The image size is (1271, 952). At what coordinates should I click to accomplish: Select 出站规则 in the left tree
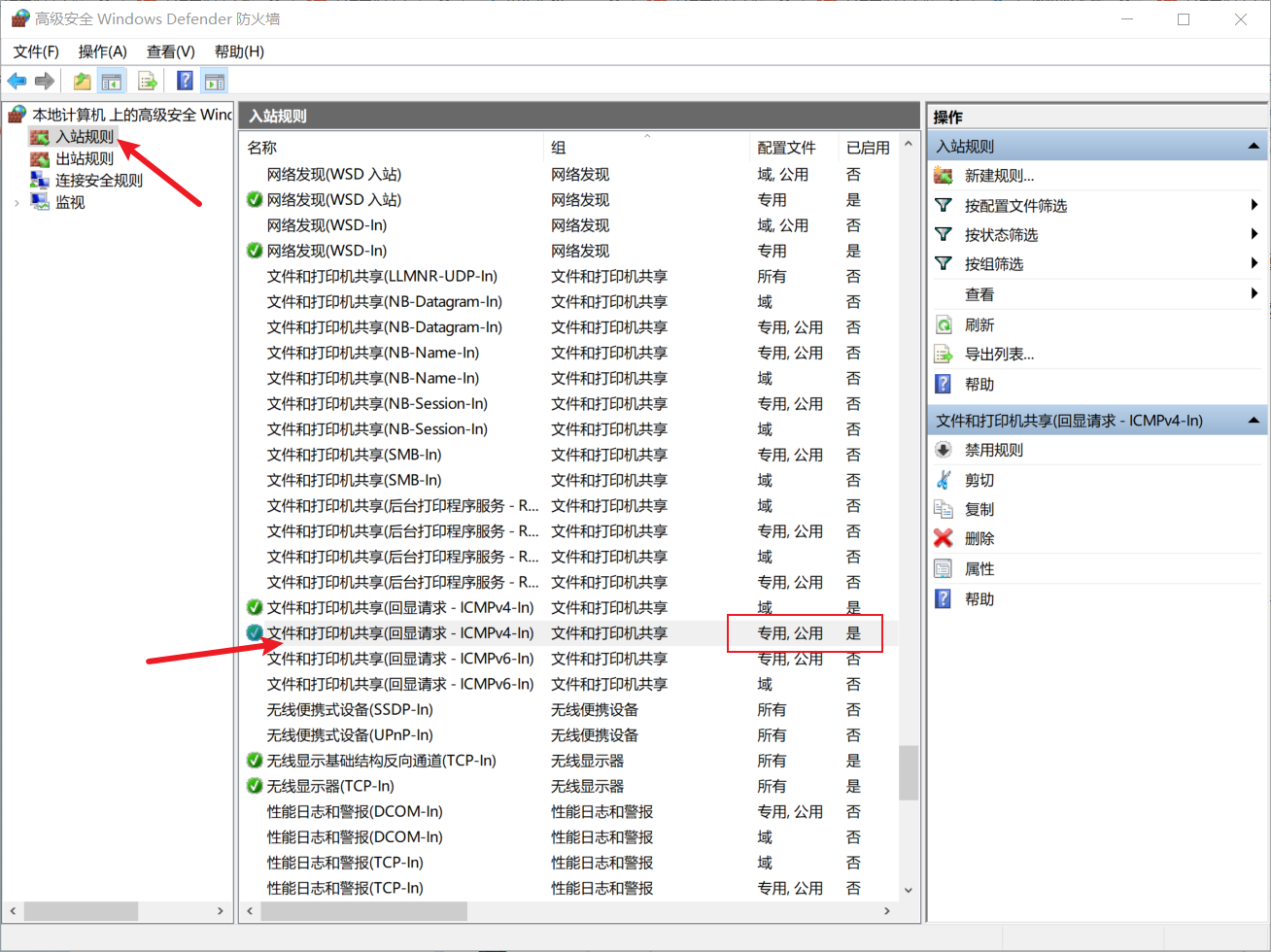85,159
